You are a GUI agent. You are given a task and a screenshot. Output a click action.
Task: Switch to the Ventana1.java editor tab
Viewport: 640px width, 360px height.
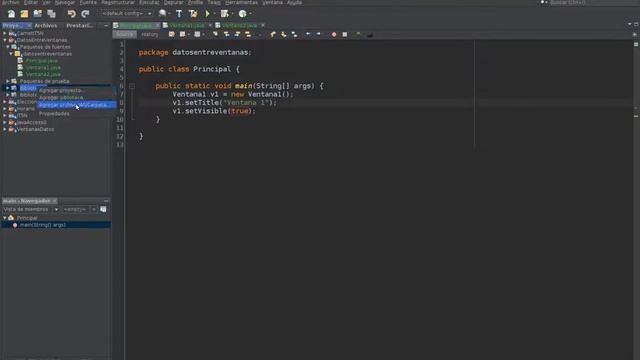click(x=187, y=25)
